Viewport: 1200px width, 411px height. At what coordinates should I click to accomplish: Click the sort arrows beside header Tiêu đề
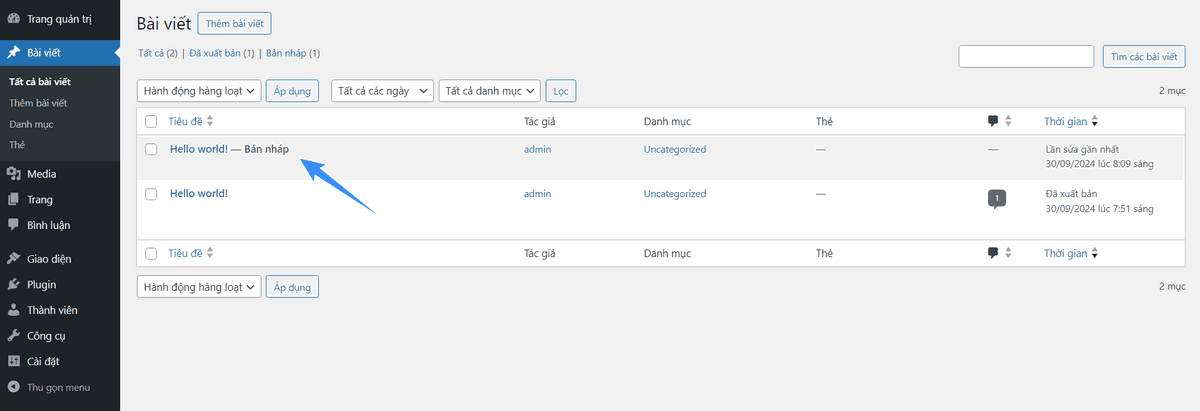tap(209, 121)
